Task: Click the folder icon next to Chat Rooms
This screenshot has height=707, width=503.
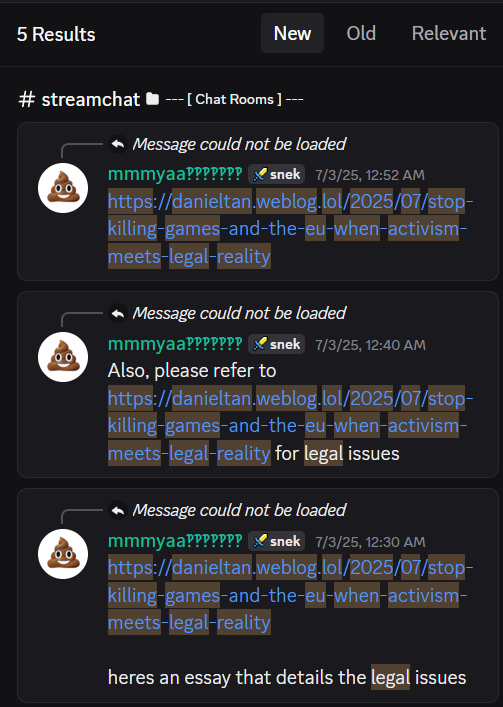Action: click(153, 99)
